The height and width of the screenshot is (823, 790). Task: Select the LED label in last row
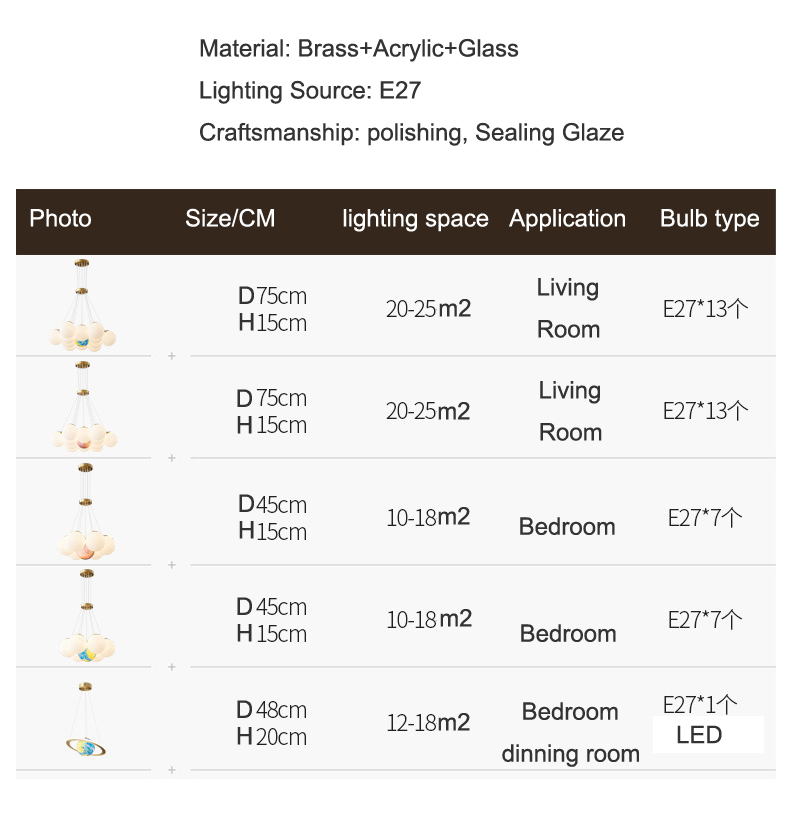click(x=699, y=735)
